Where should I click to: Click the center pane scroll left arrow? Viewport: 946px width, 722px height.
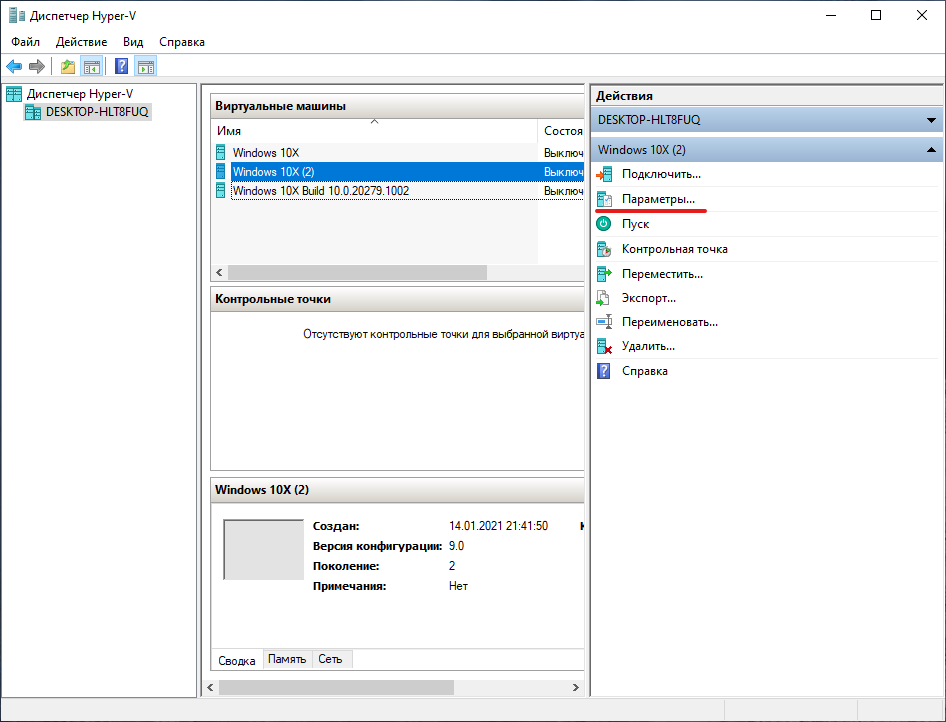[211, 688]
